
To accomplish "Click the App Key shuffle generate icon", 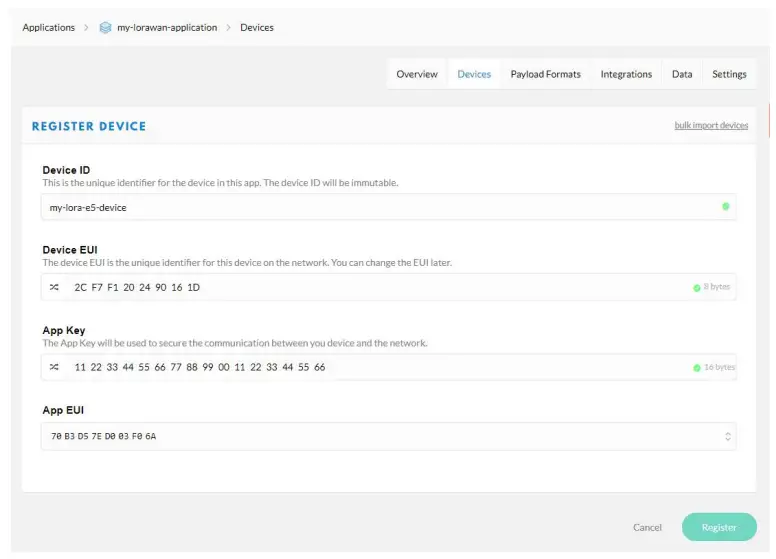I will pyautogui.click(x=54, y=367).
